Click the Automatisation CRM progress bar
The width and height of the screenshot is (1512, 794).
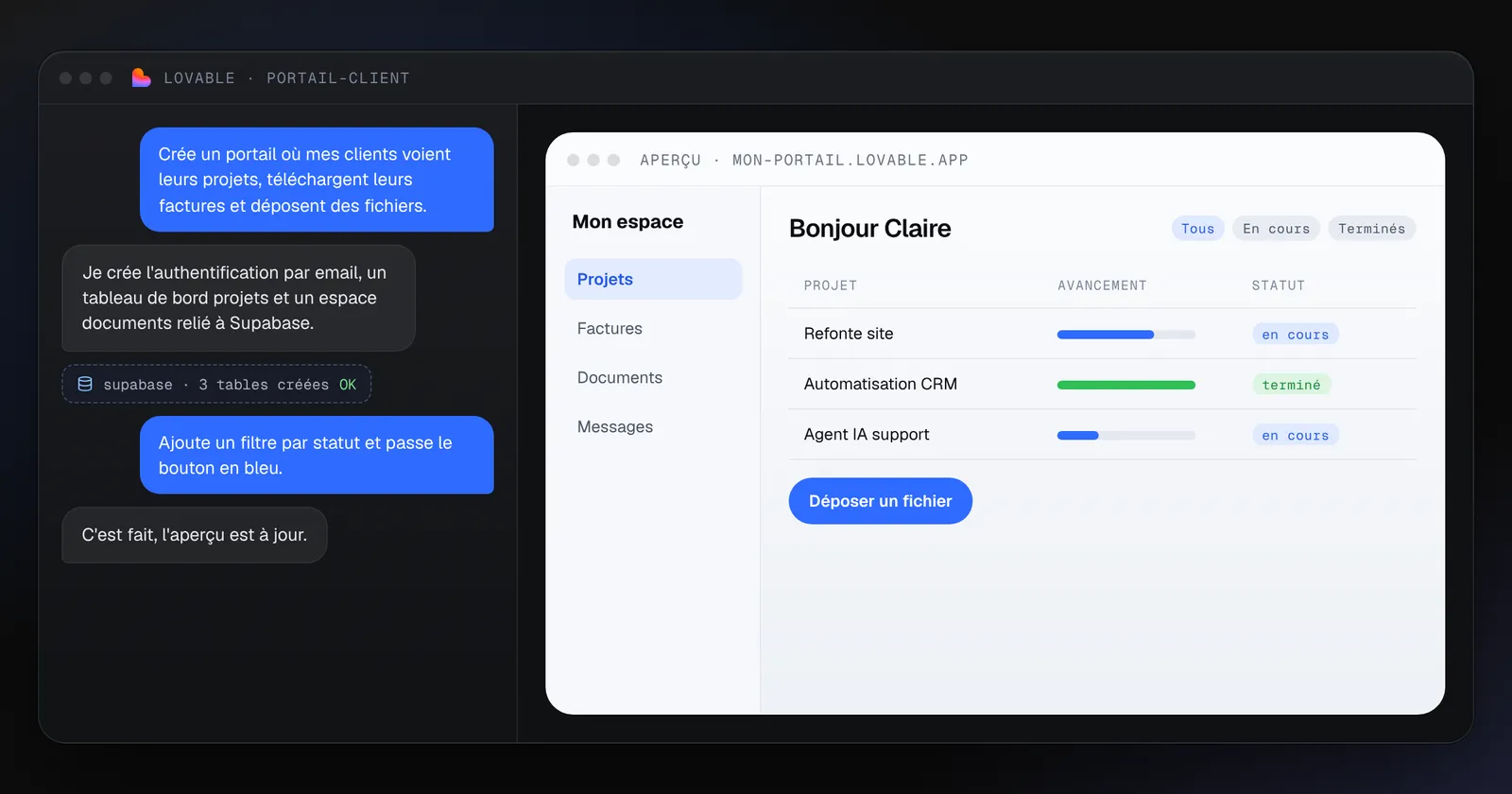point(1125,385)
